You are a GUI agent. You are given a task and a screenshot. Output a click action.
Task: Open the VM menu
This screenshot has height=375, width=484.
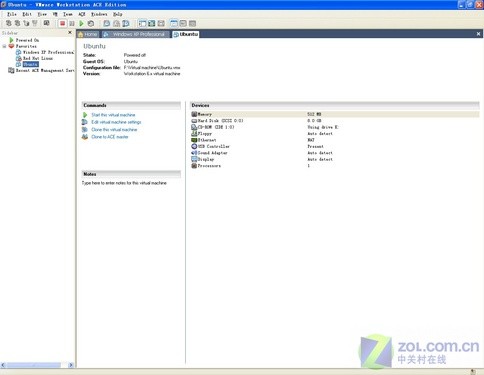55,14
